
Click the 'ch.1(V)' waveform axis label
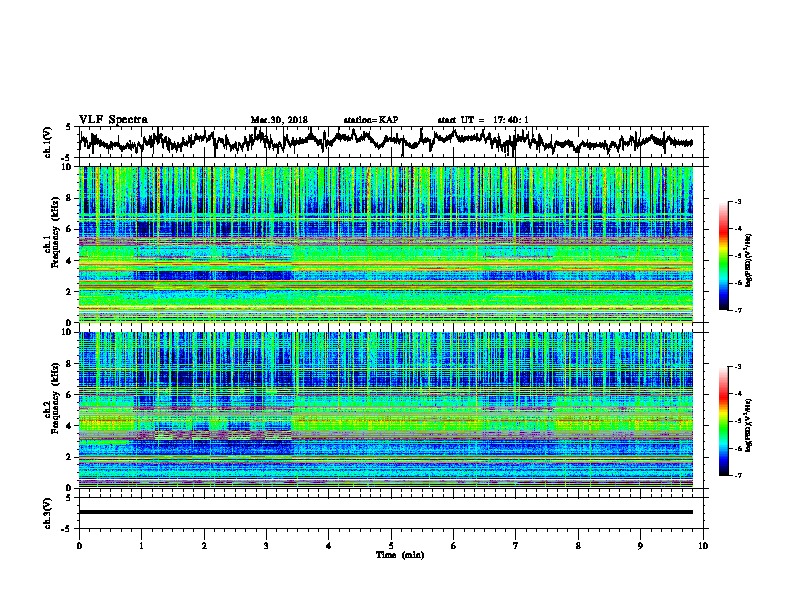coord(48,142)
